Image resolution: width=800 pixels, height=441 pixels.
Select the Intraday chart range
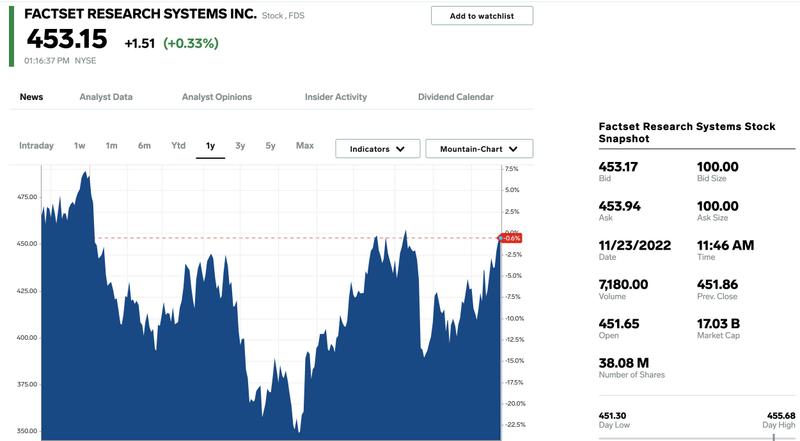click(x=36, y=145)
